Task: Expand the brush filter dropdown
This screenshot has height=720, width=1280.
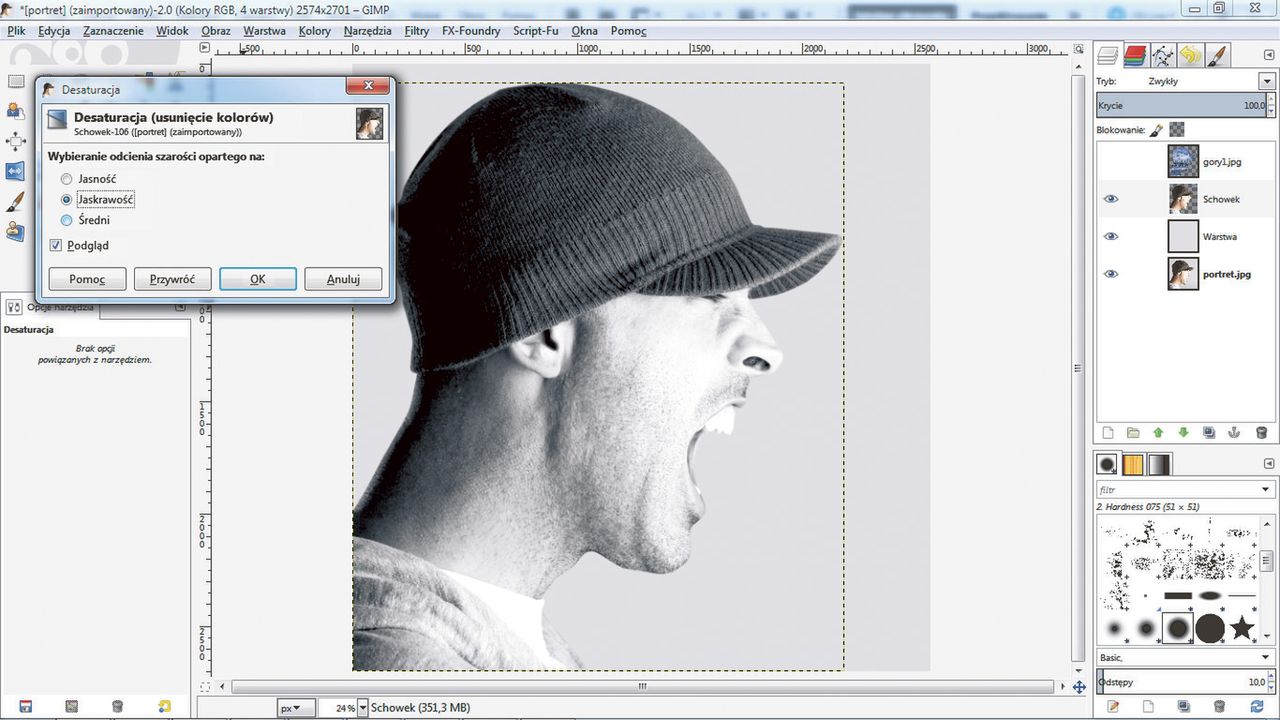Action: coord(1267,490)
